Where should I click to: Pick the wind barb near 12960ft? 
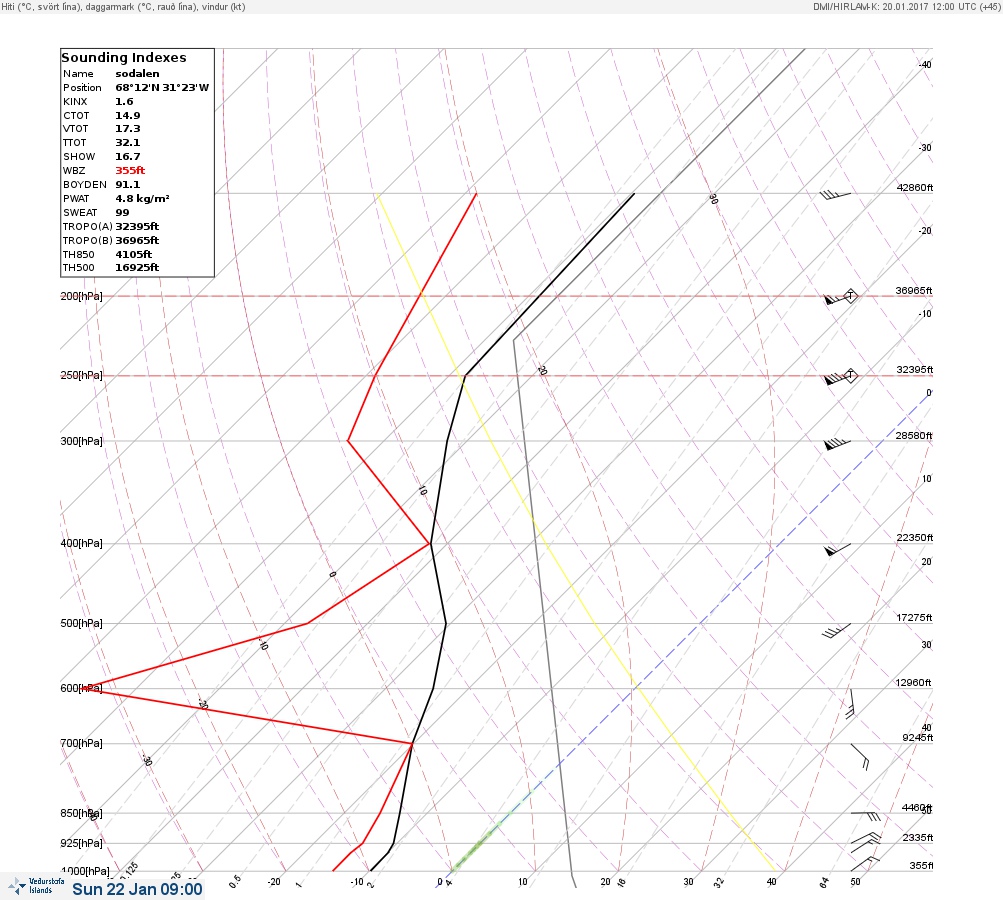click(x=851, y=704)
